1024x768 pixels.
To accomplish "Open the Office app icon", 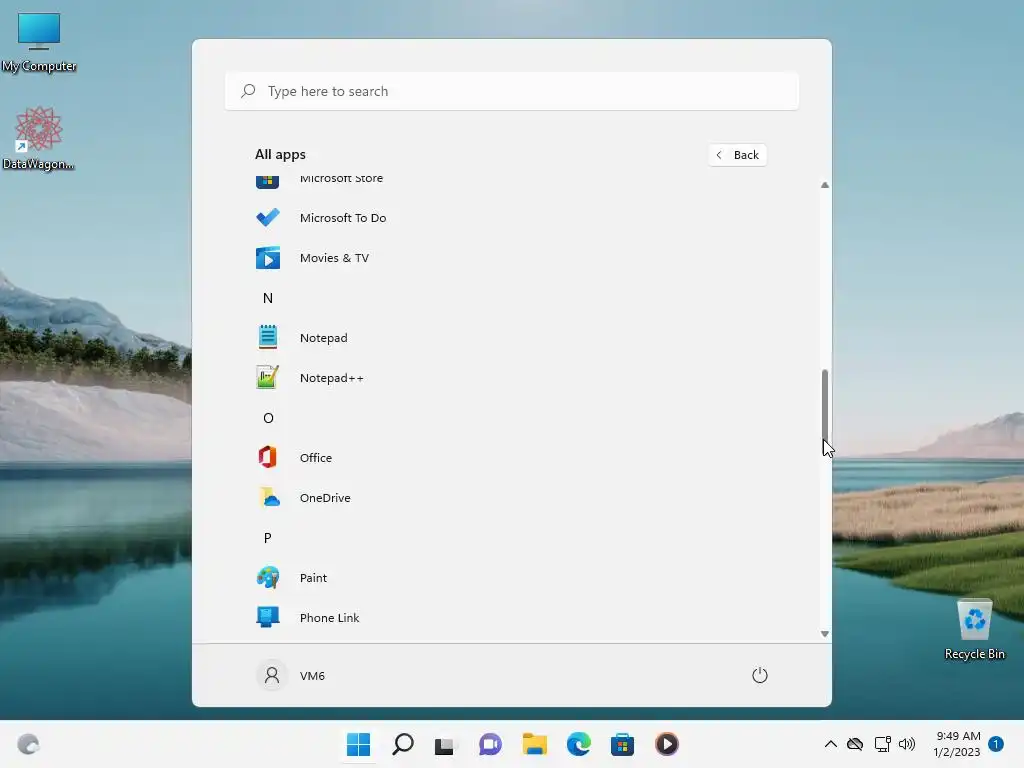I will coord(268,457).
